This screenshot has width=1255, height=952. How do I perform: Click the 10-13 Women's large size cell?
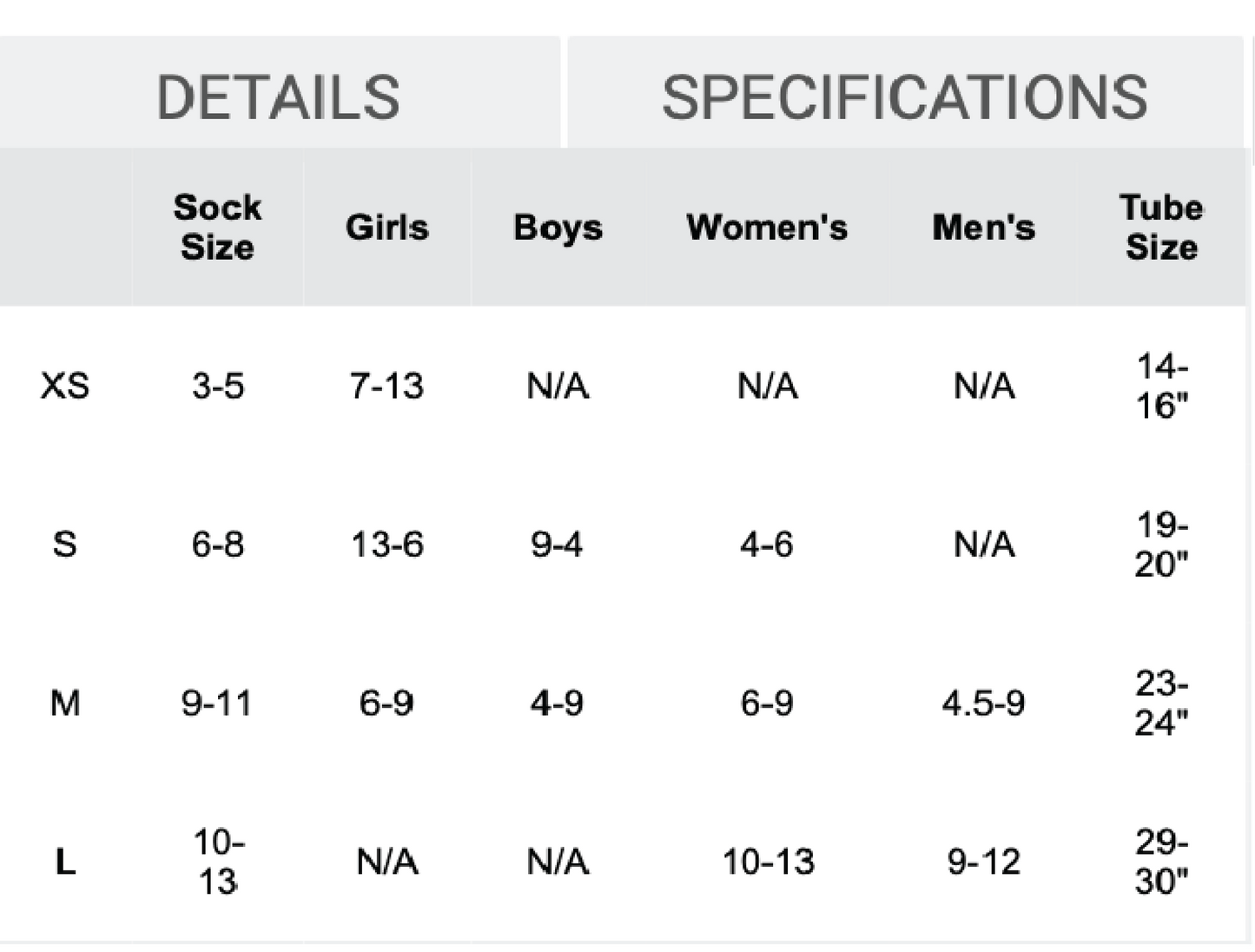(768, 863)
